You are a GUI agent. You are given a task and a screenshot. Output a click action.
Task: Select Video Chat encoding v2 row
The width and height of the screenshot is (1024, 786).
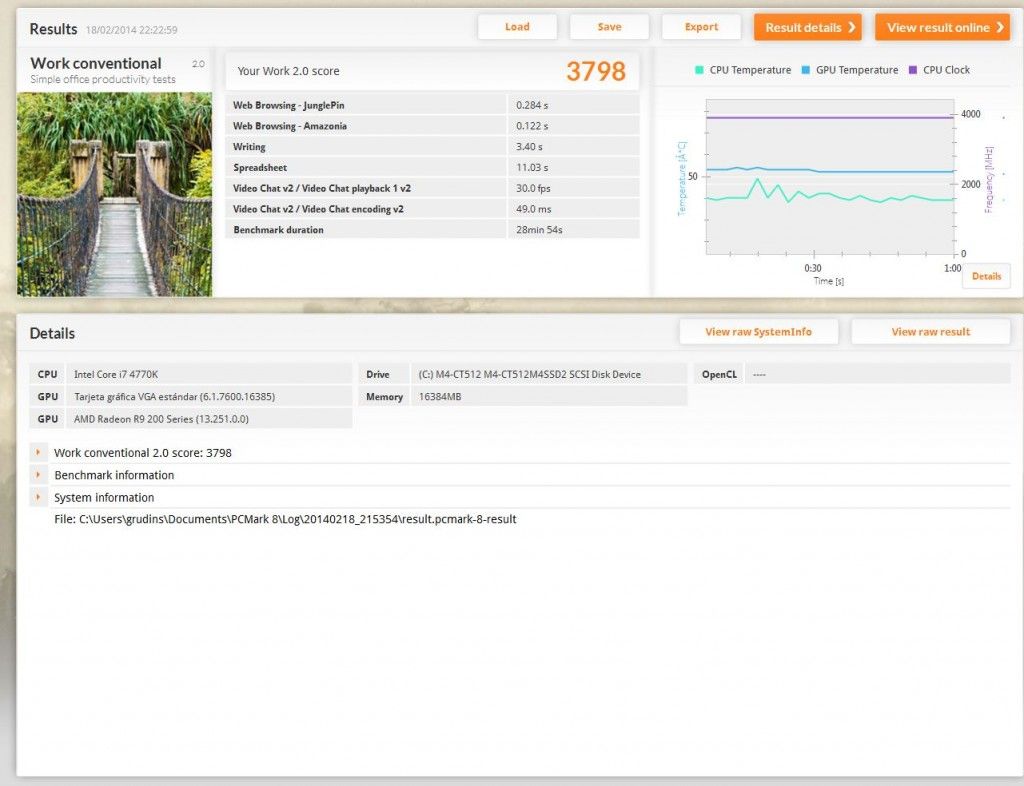432,209
